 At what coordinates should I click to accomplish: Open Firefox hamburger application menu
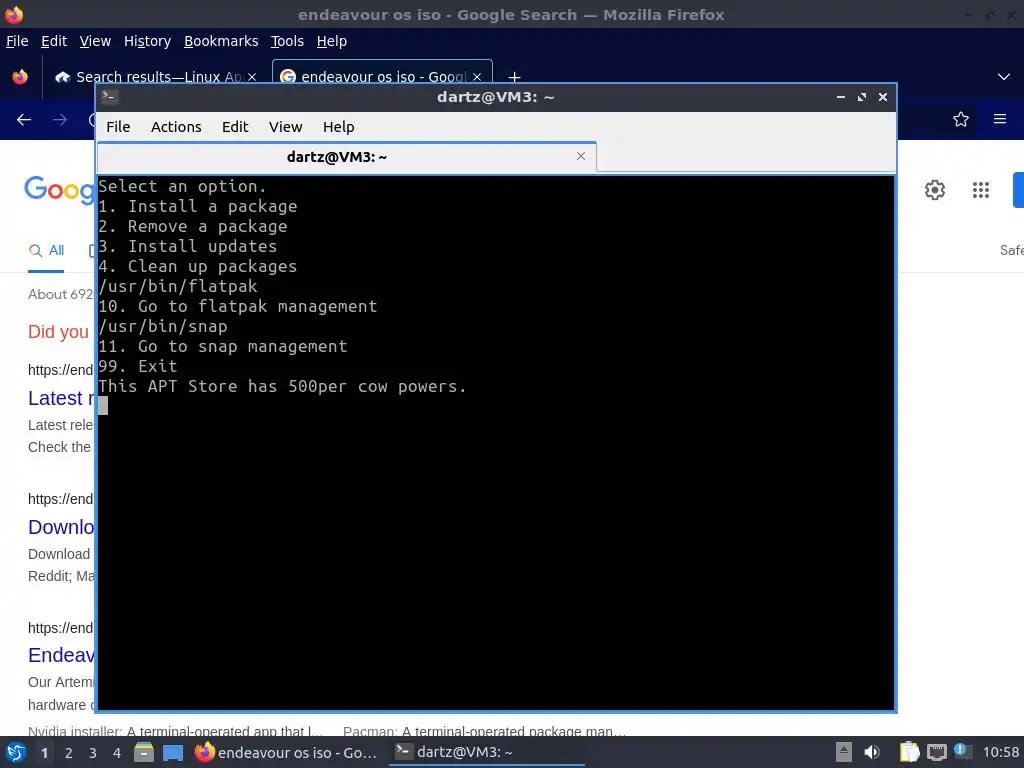click(1000, 119)
